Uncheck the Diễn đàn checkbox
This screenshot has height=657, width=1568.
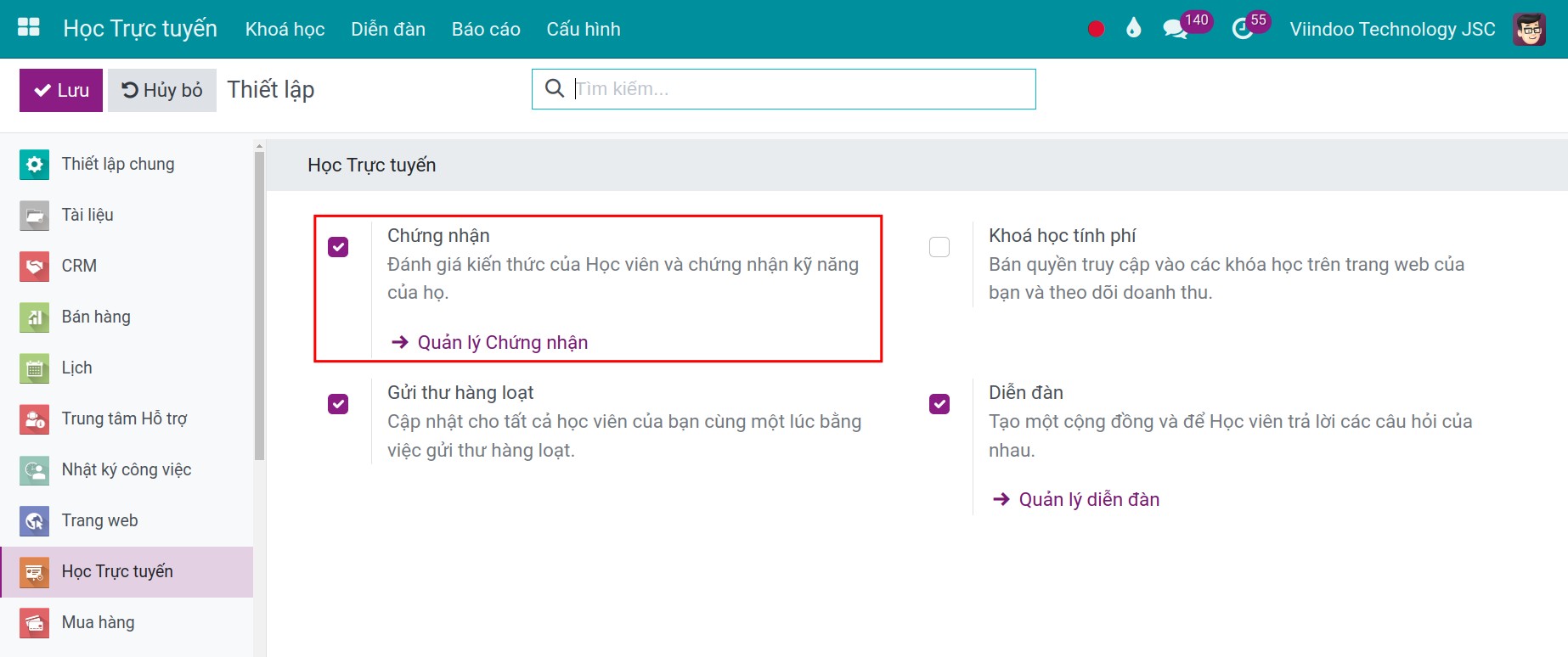939,404
